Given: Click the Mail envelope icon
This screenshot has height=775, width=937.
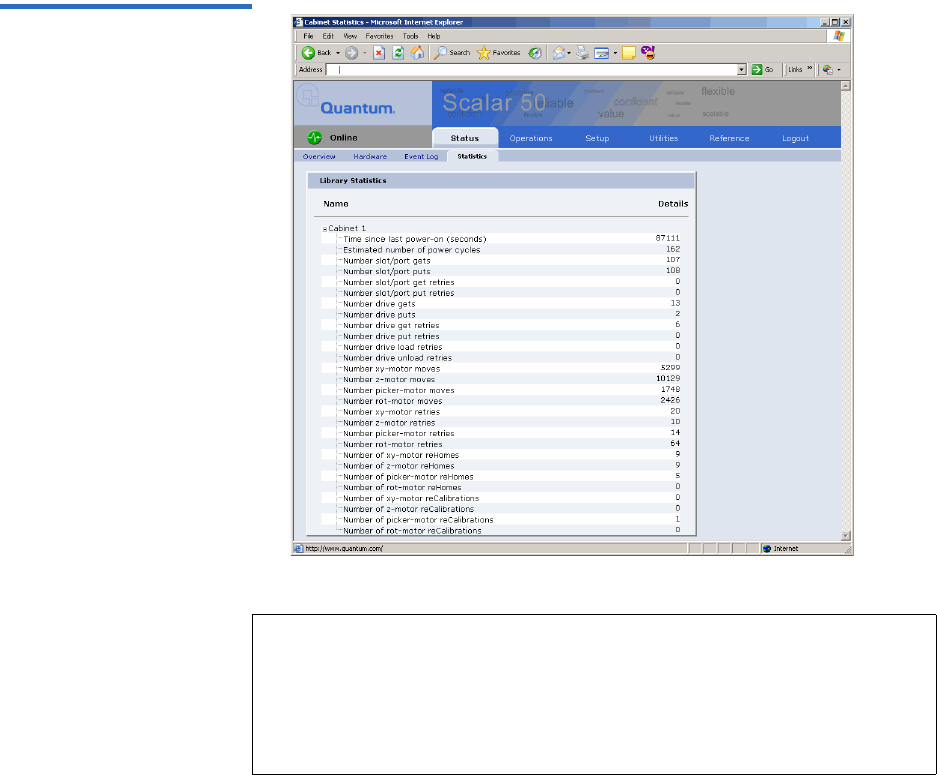Looking at the screenshot, I should 559,53.
